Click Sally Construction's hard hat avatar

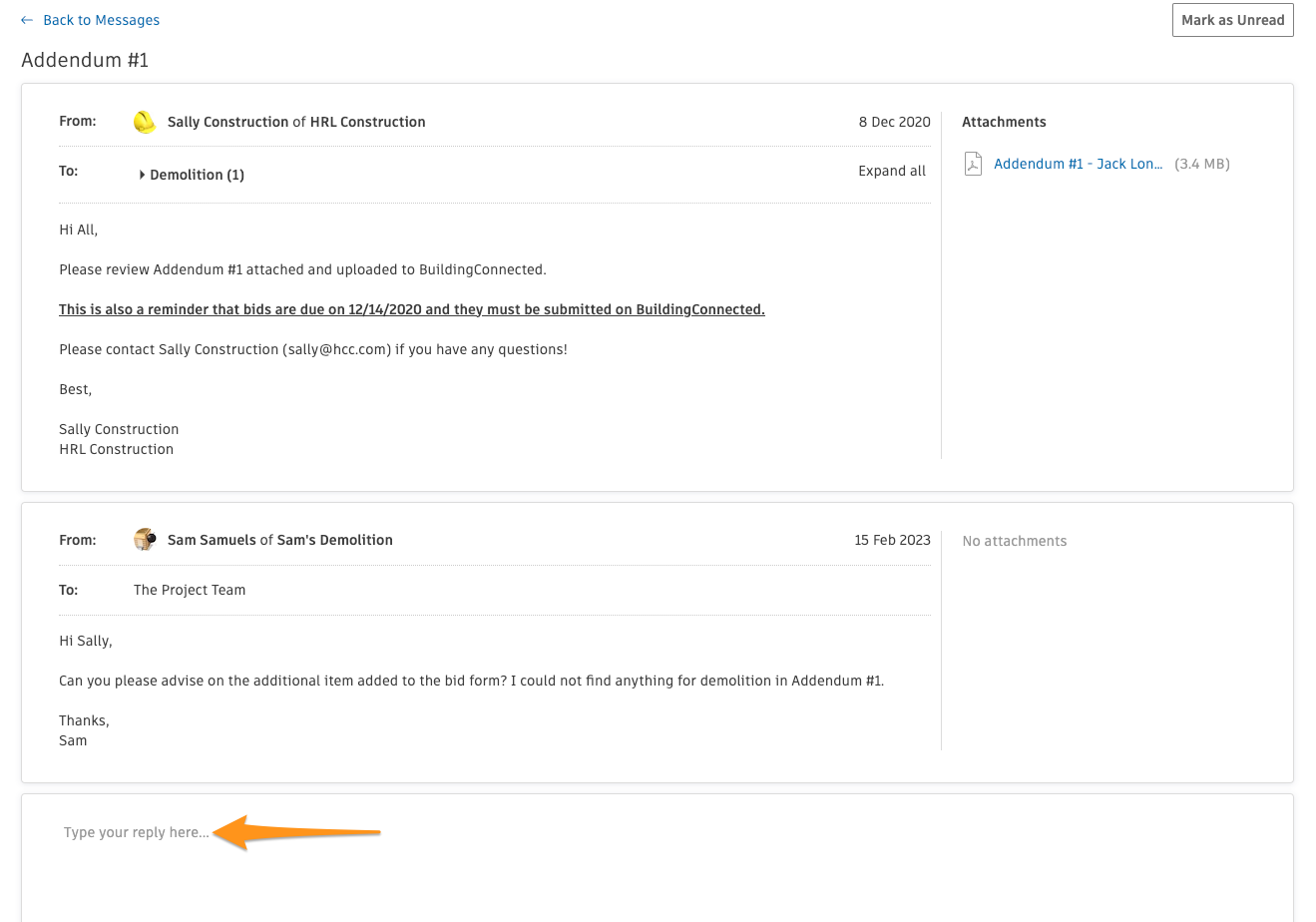(x=145, y=122)
